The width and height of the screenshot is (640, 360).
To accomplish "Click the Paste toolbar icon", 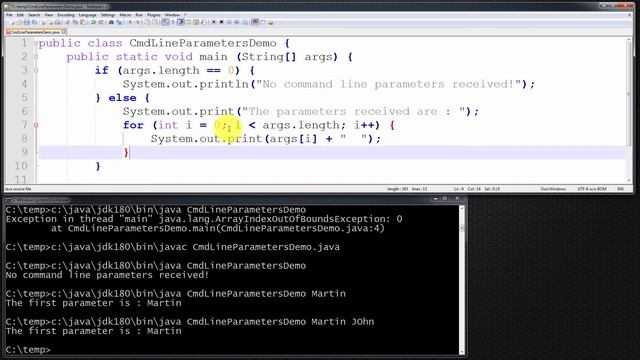I will click(83, 22).
